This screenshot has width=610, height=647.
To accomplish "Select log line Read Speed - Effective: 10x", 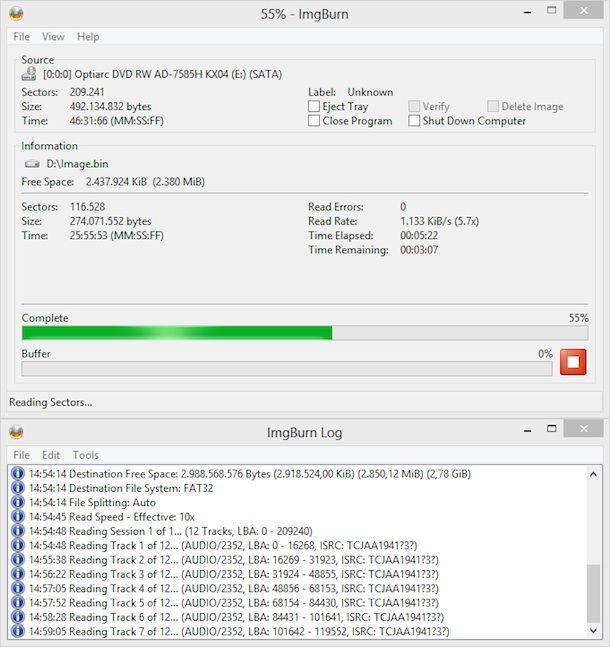I will click(x=111, y=517).
